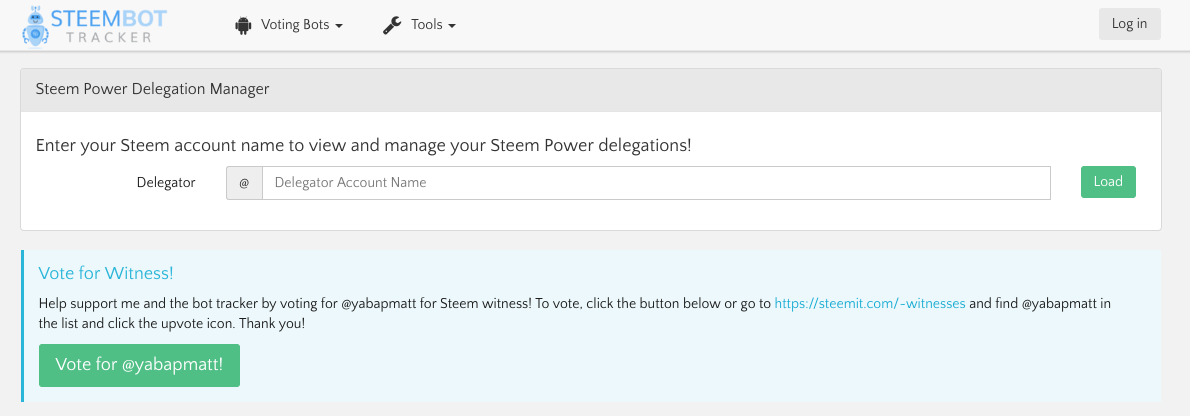1190x416 pixels.
Task: Click the @ prefix addon box
Action: point(244,183)
